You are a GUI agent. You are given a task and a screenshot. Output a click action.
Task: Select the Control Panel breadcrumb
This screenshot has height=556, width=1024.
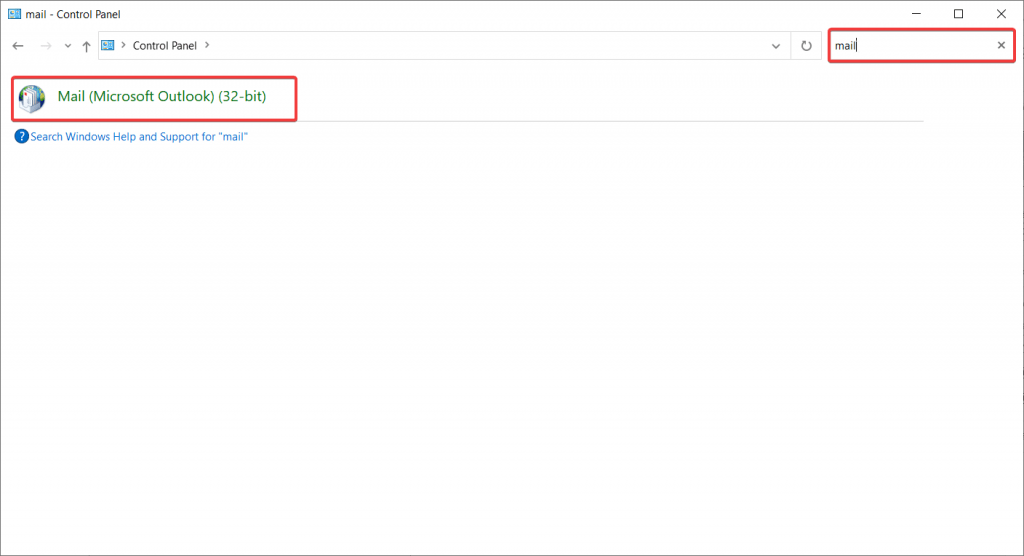click(x=165, y=45)
